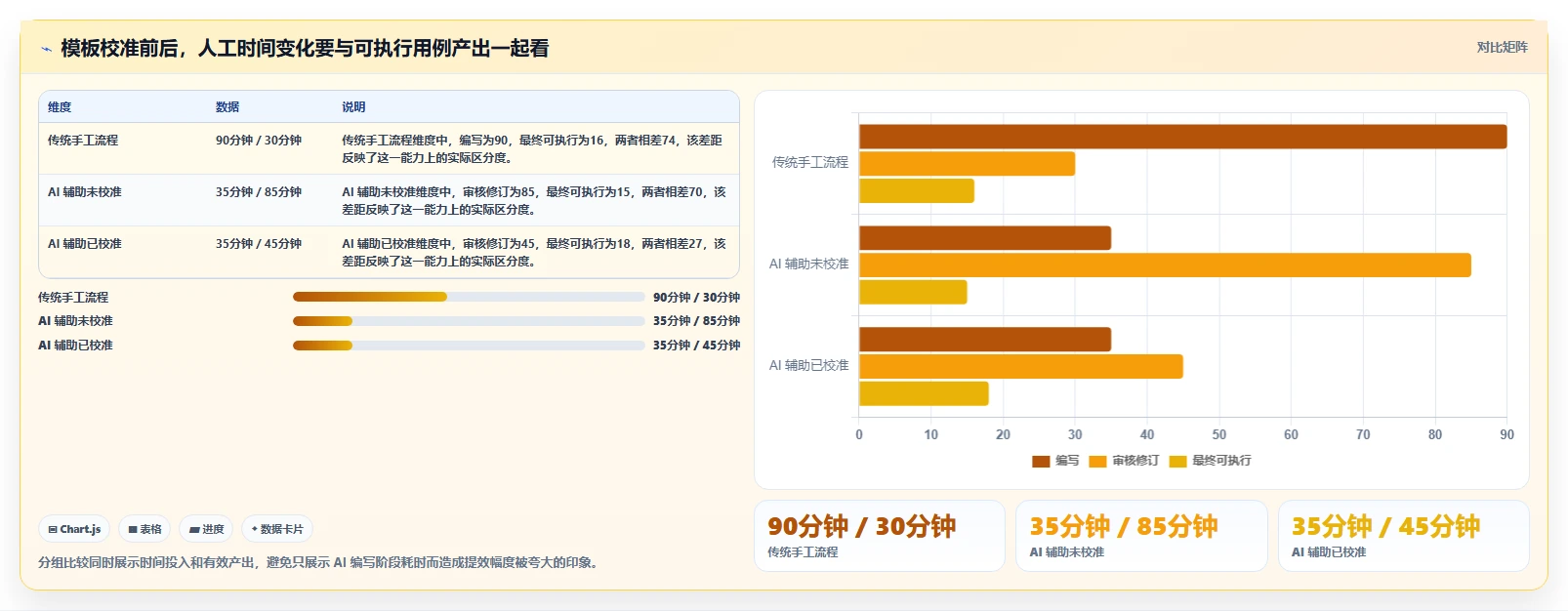Click 传统手工流程 审核修订 bar at 30
This screenshot has width=1568, height=611.
[x=967, y=164]
